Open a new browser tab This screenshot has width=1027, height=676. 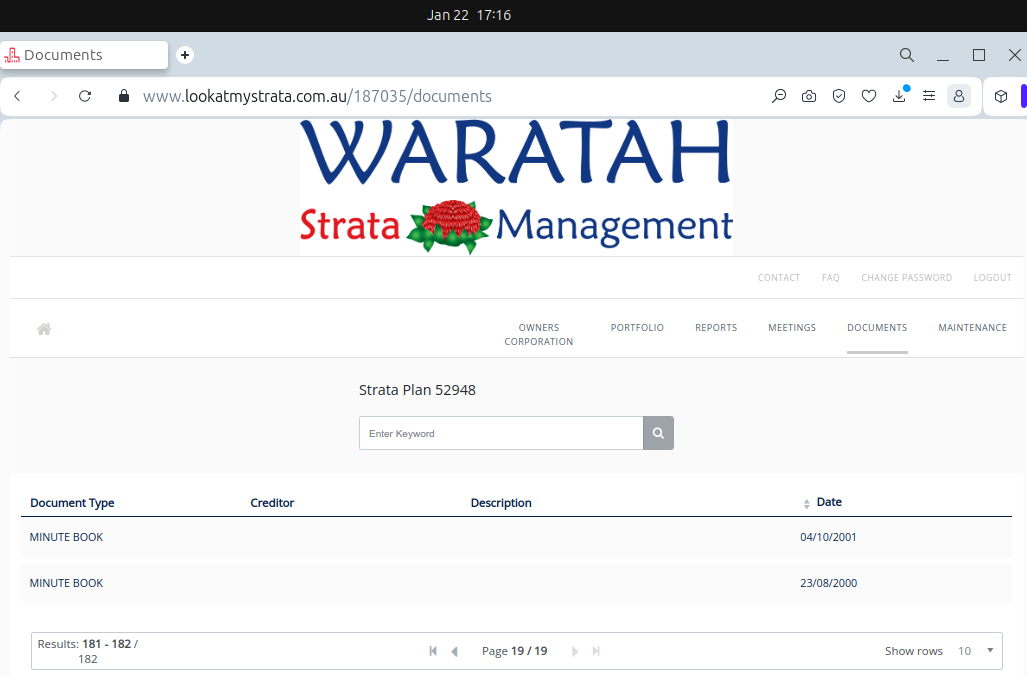point(185,55)
